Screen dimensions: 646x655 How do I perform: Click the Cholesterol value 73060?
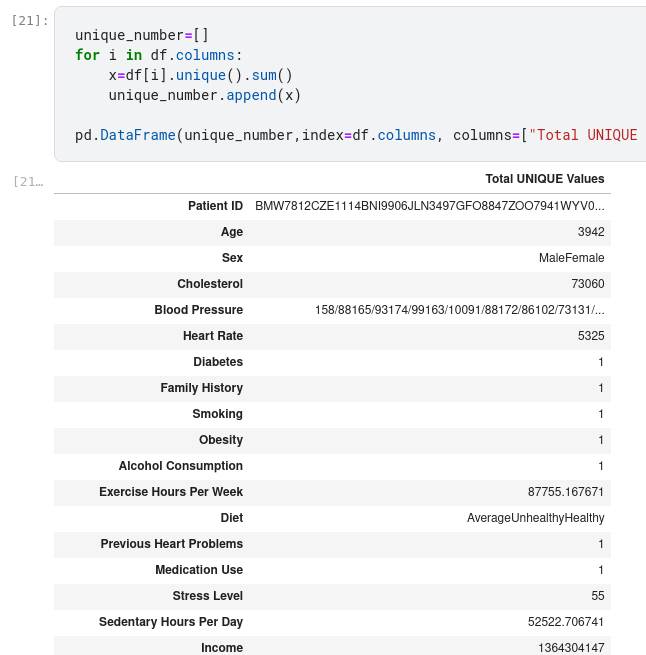click(x=587, y=284)
